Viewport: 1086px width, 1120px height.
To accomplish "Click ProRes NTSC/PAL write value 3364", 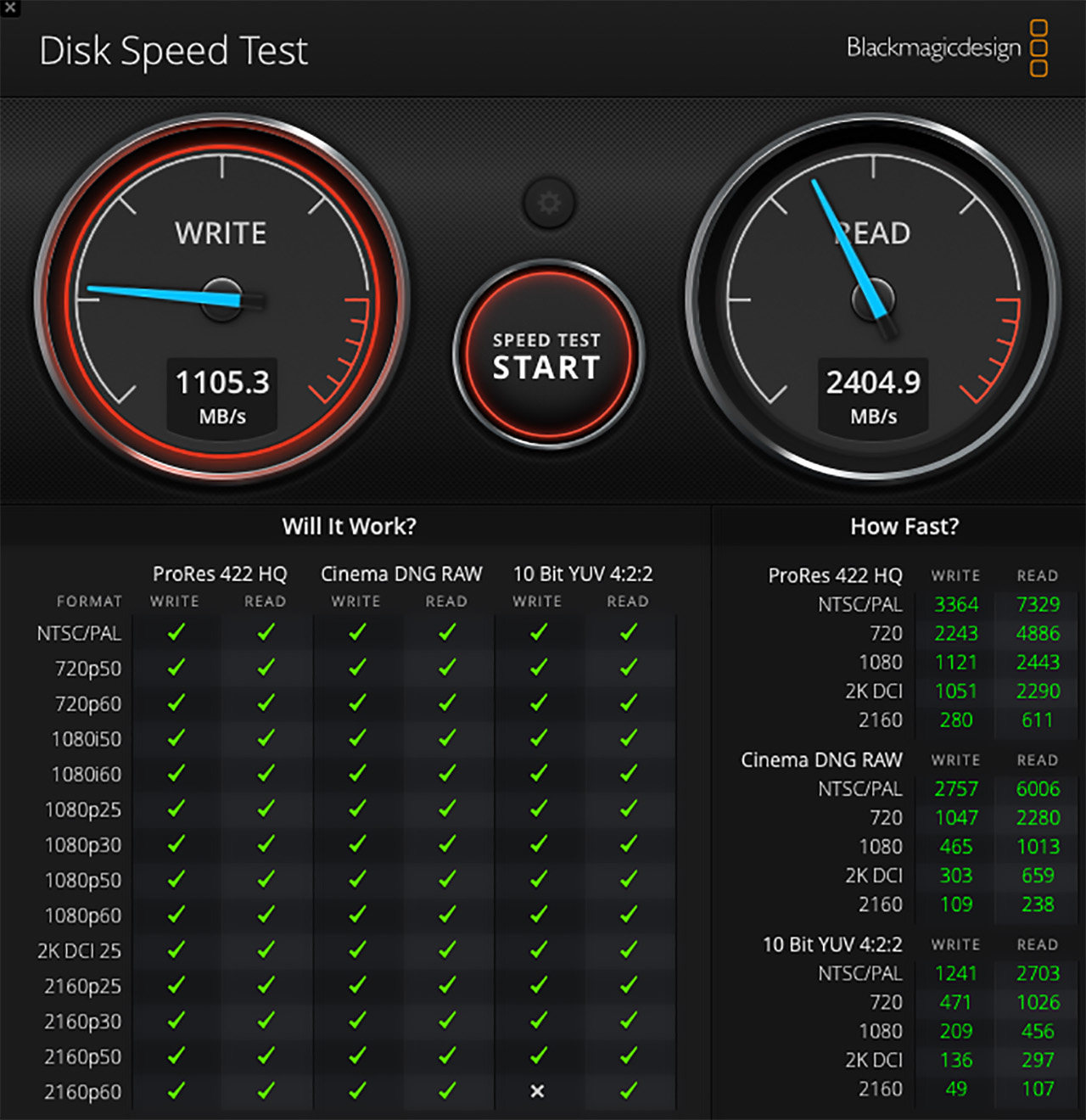I will coord(956,604).
